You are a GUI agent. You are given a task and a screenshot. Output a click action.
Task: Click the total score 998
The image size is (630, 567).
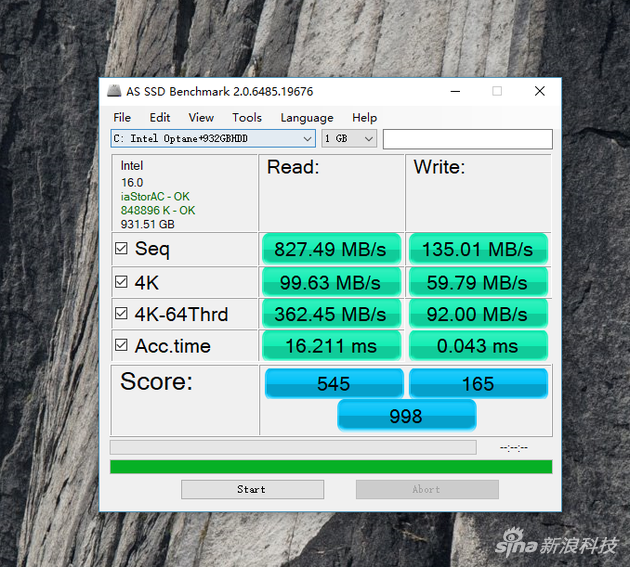coord(407,416)
